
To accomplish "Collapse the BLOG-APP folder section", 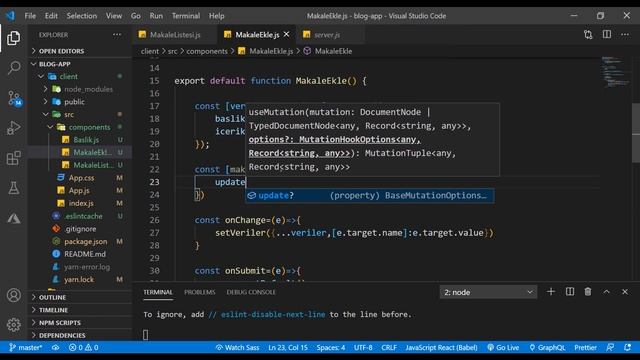I will click(80, 64).
